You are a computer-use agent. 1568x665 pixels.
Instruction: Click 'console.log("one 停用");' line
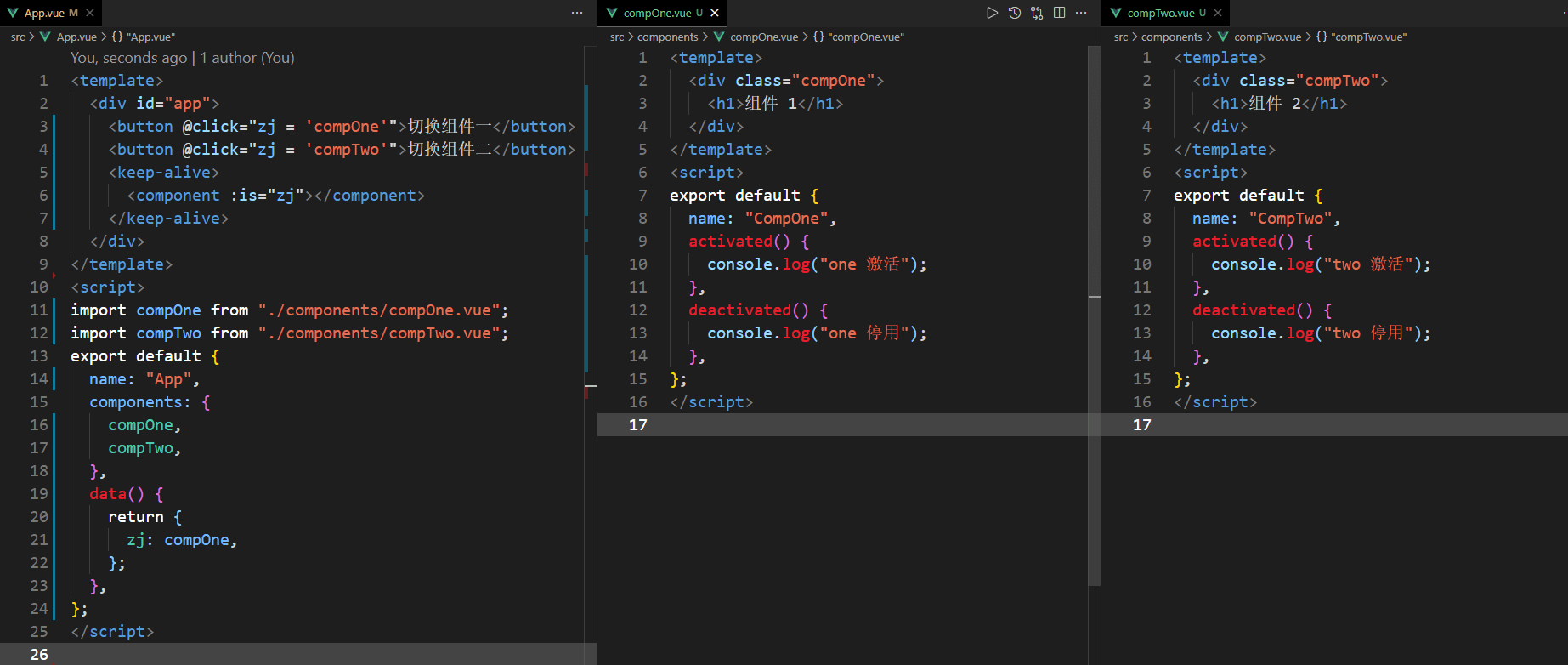coord(818,333)
